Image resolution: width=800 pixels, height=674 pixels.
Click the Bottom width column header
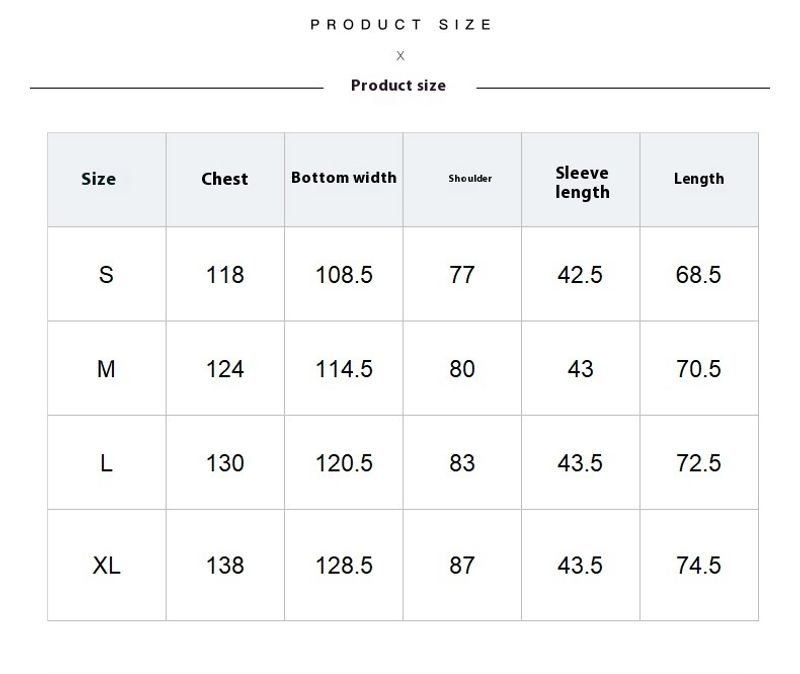[344, 178]
